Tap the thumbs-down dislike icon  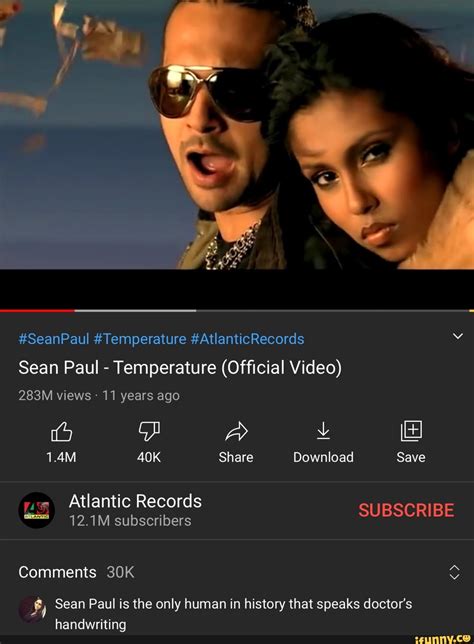coord(149,431)
